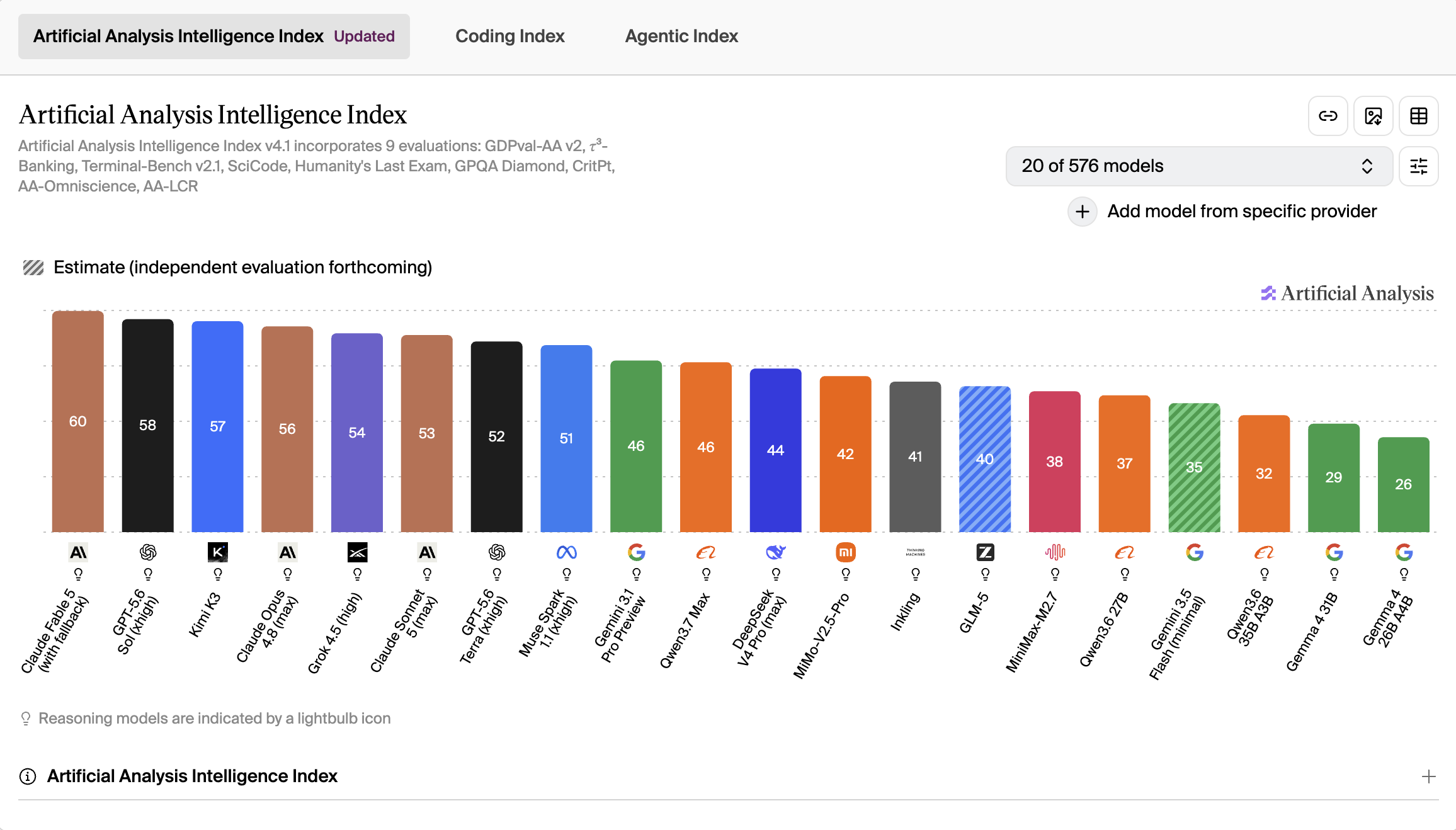Click the OpenAI logo for GPT-5.6 Terra

click(x=497, y=552)
